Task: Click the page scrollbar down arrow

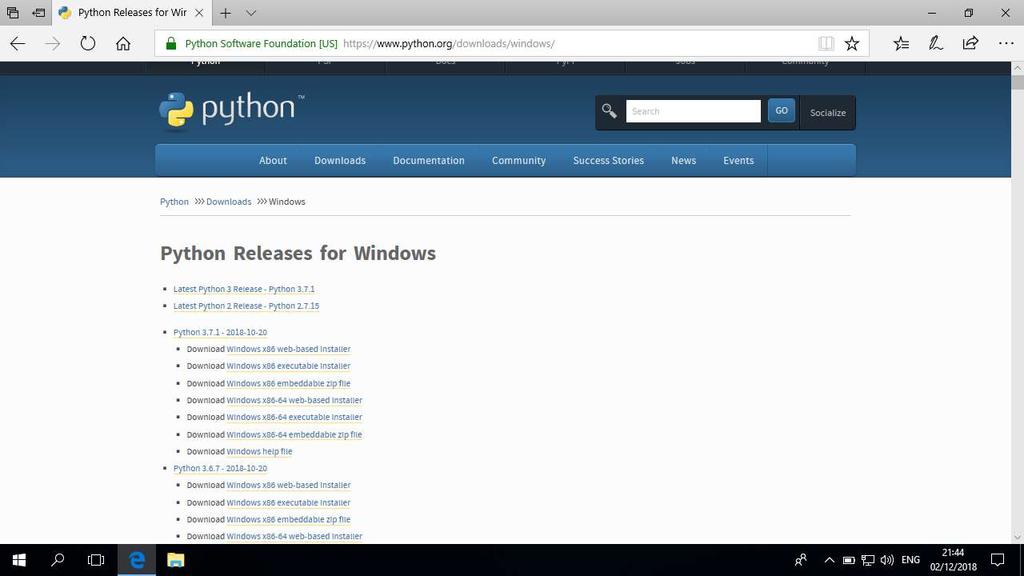Action: [x=1017, y=537]
